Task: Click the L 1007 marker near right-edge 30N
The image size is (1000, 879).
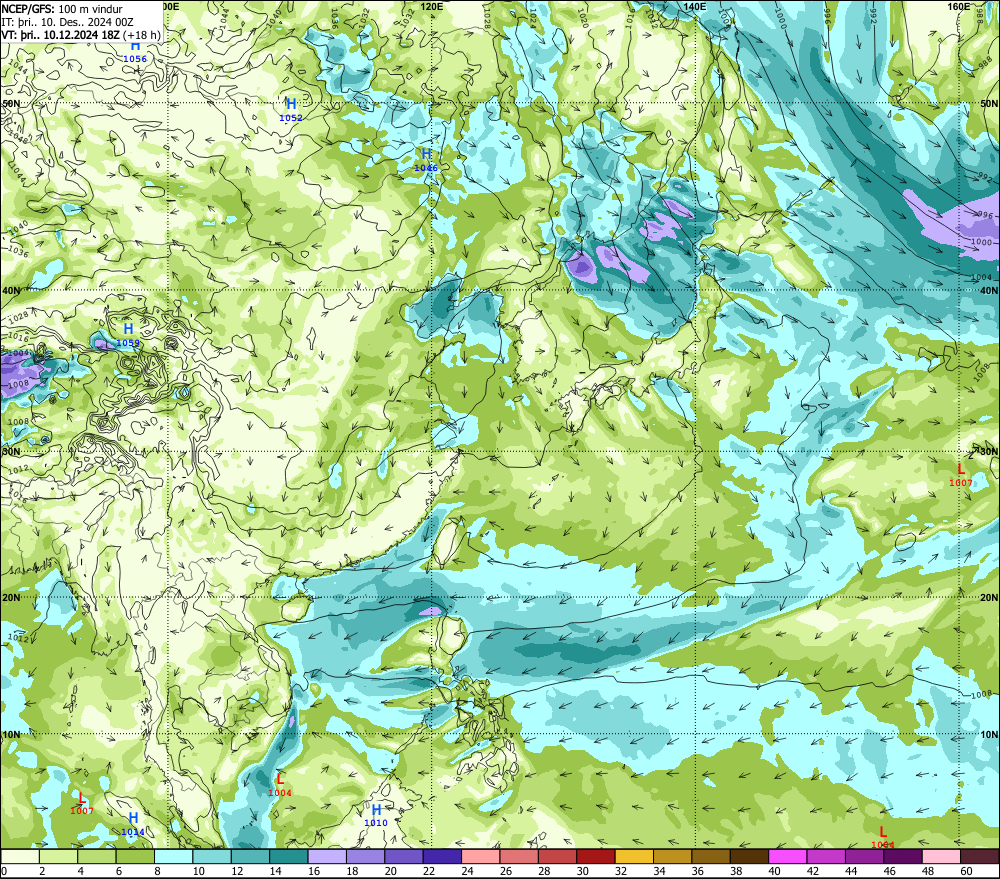Action: pyautogui.click(x=961, y=475)
